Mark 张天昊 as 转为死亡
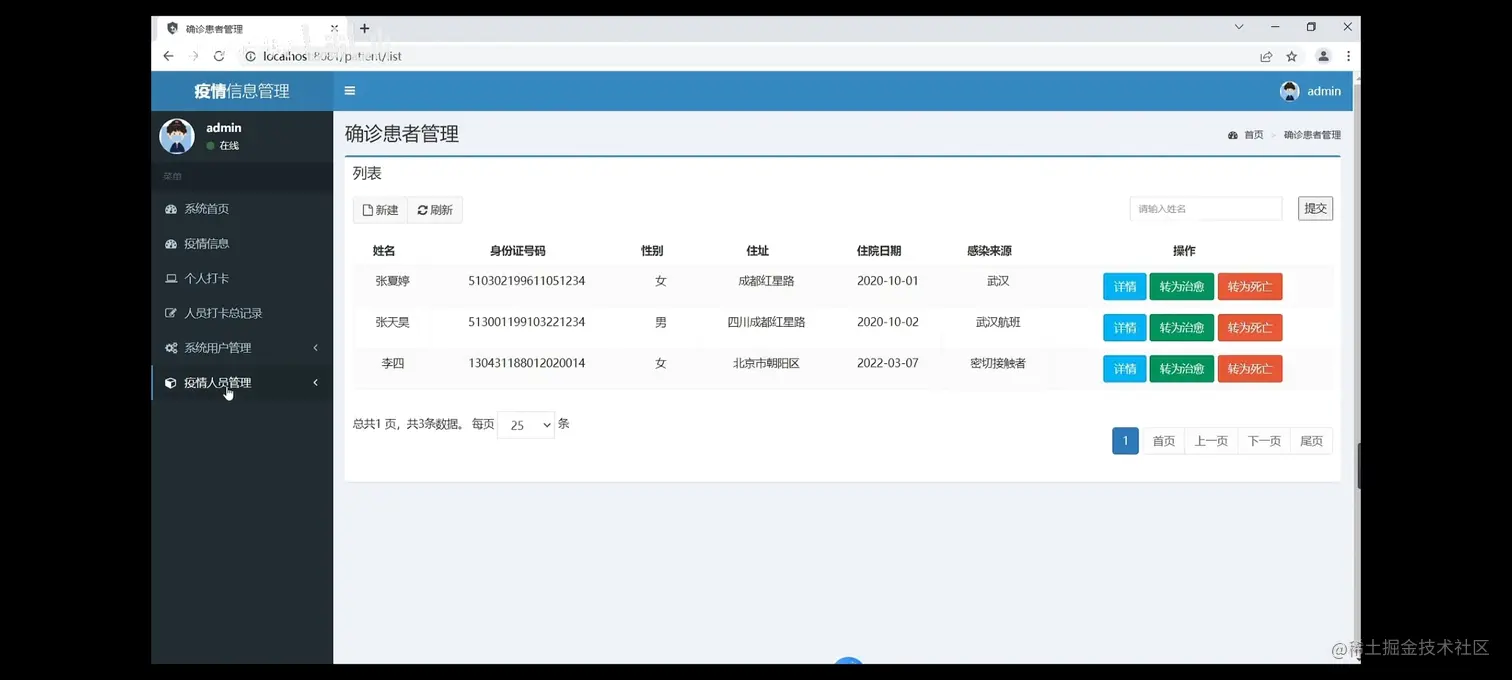 [x=1250, y=328]
